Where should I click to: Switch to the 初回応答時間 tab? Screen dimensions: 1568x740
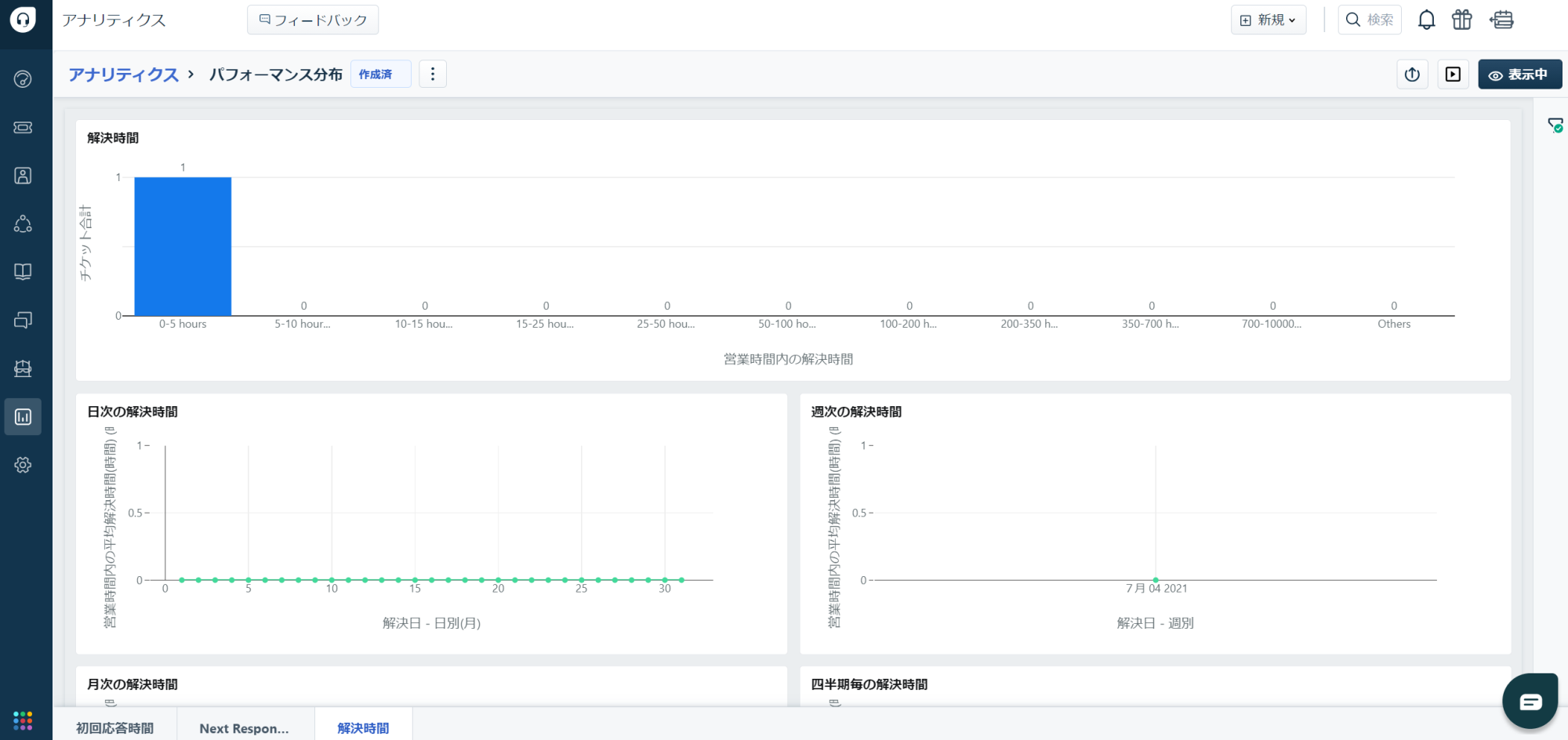pyautogui.click(x=114, y=727)
